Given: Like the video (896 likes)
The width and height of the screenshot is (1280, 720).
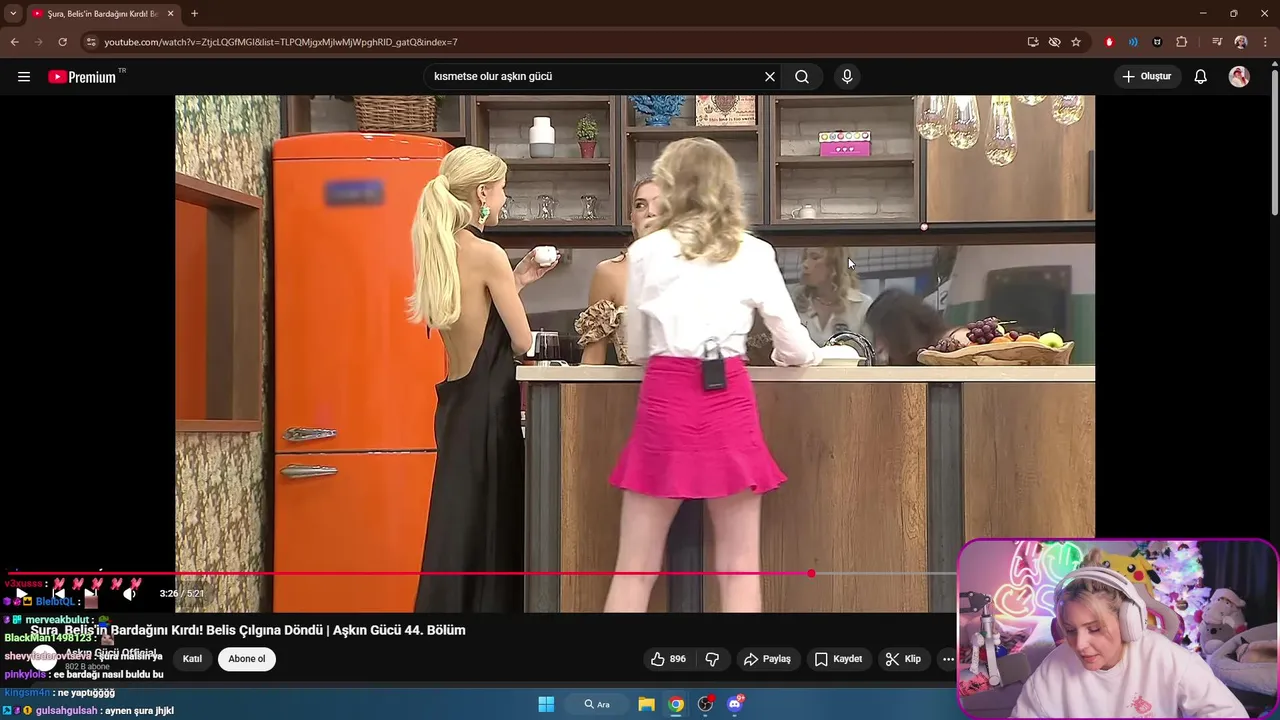Looking at the screenshot, I should tap(668, 659).
